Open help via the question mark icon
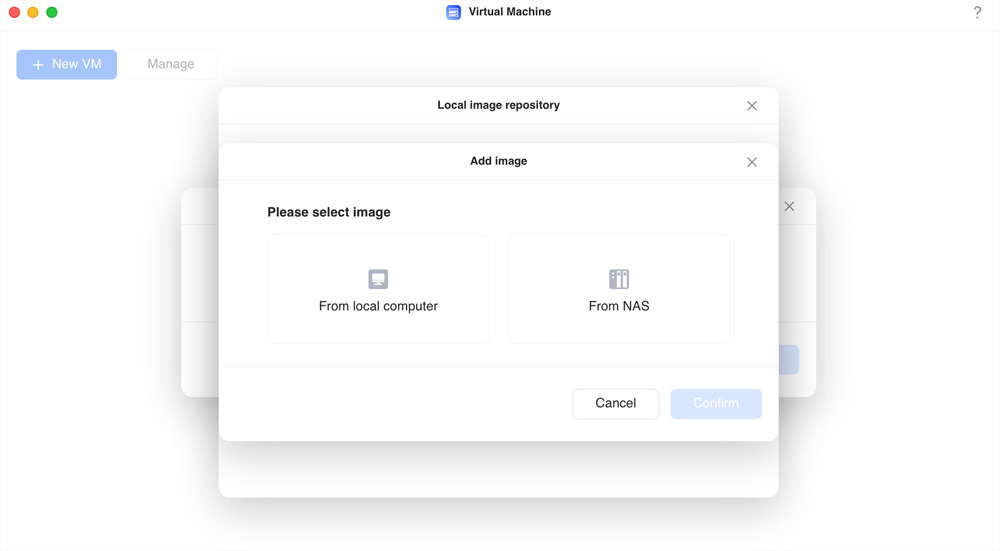 pos(977,12)
